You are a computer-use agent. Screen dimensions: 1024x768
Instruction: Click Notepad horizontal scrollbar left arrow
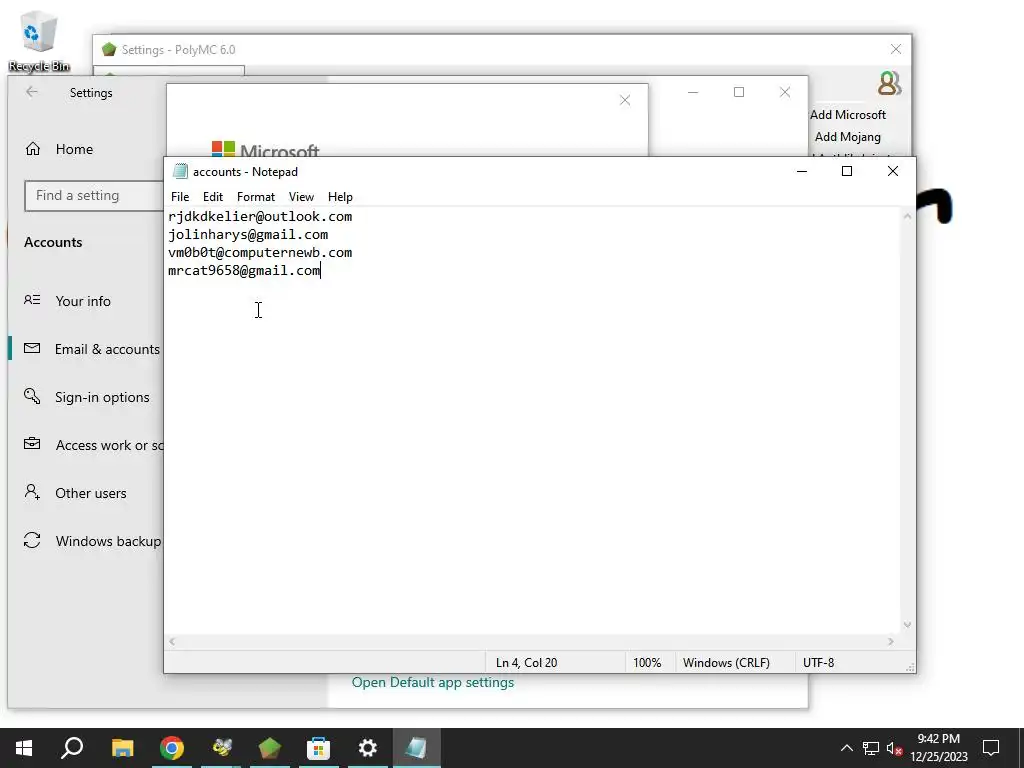pos(172,642)
